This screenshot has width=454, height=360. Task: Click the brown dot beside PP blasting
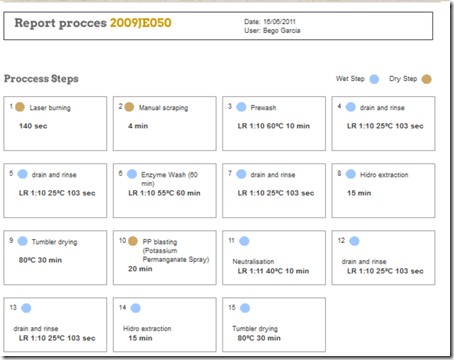point(133,241)
